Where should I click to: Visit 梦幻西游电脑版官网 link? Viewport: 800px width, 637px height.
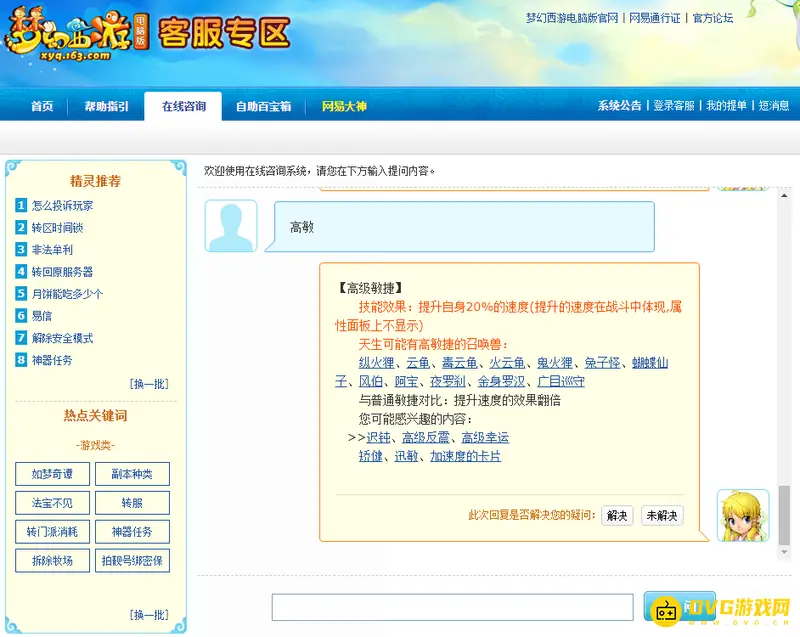[572, 18]
